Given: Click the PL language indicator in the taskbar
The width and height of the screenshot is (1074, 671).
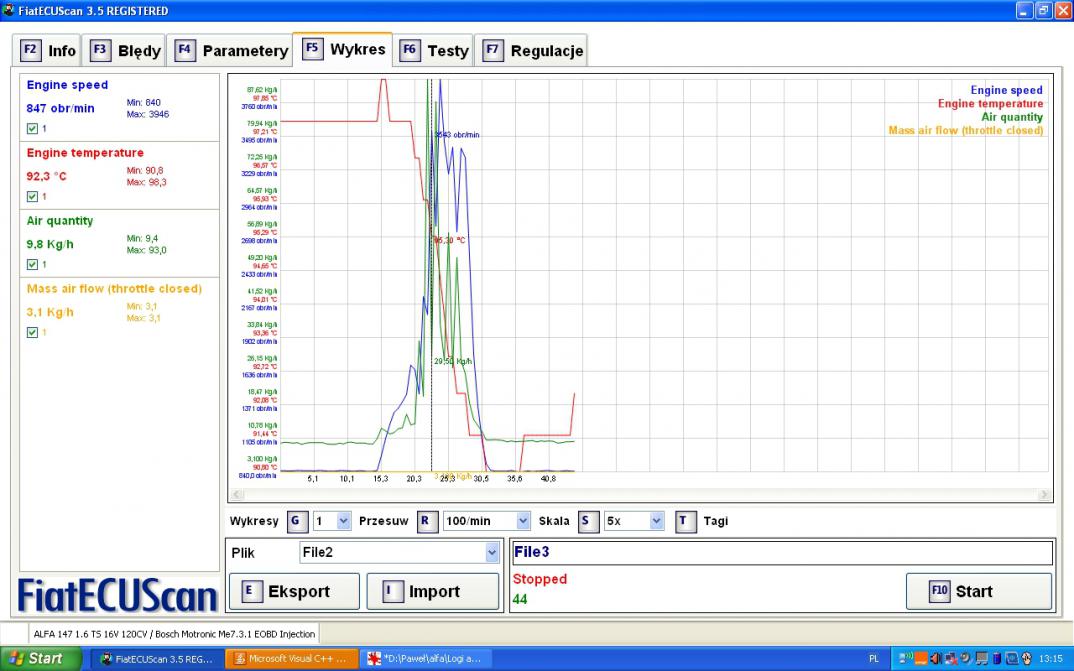Looking at the screenshot, I should tap(874, 658).
